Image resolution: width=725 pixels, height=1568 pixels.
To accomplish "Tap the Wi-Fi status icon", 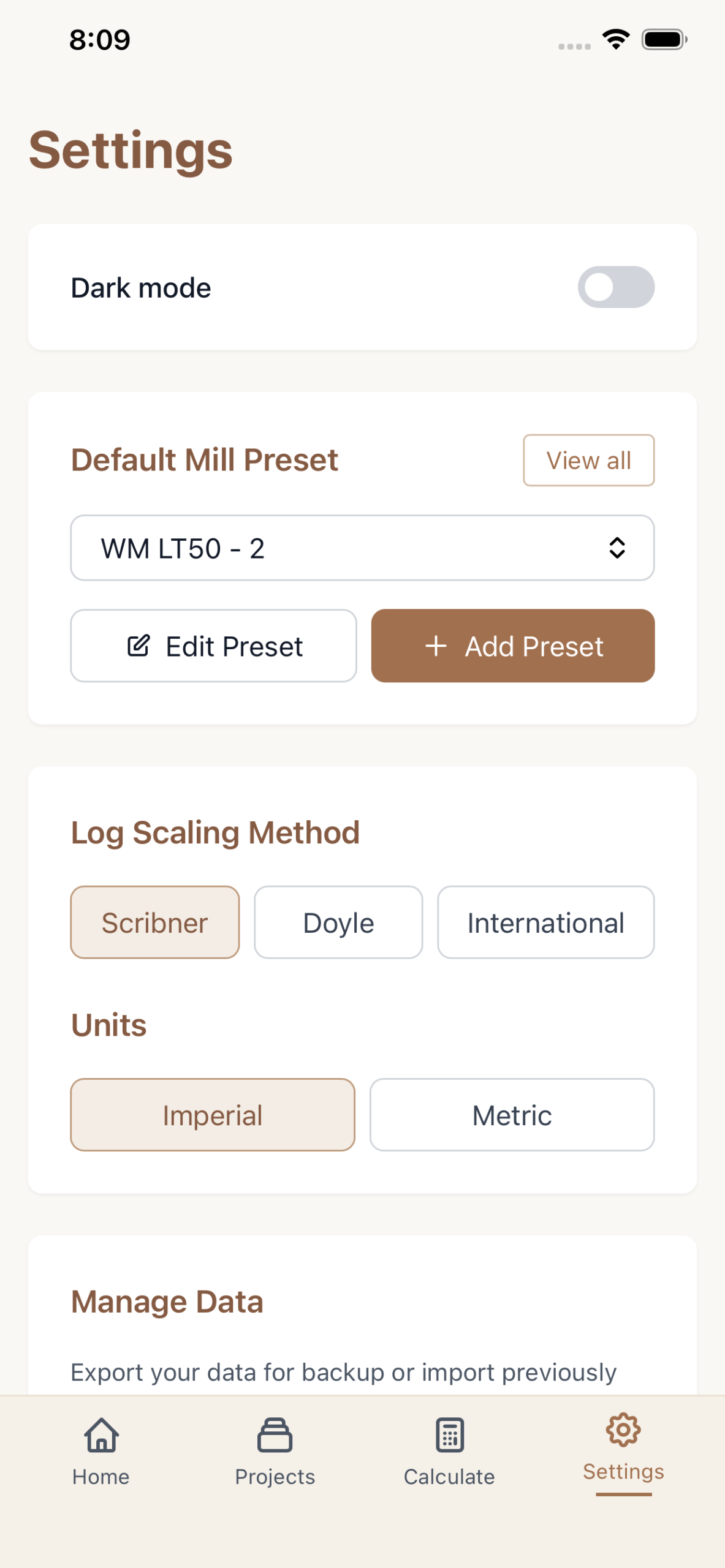I will coord(616,39).
